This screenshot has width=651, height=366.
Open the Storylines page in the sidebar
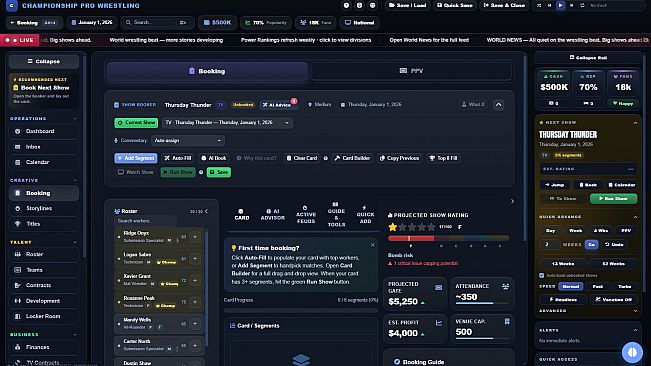pyautogui.click(x=44, y=208)
